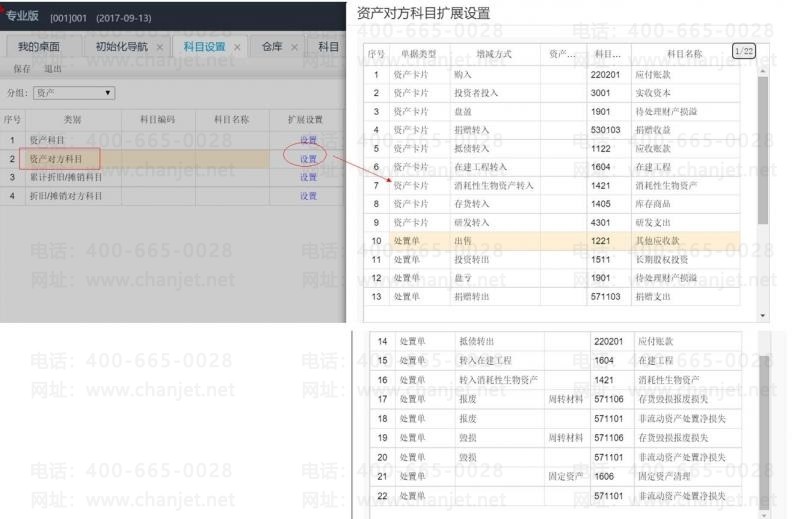Click 设置 link for 折旧/摊销对方科目 row
The width and height of the screenshot is (800, 519).
[308, 196]
